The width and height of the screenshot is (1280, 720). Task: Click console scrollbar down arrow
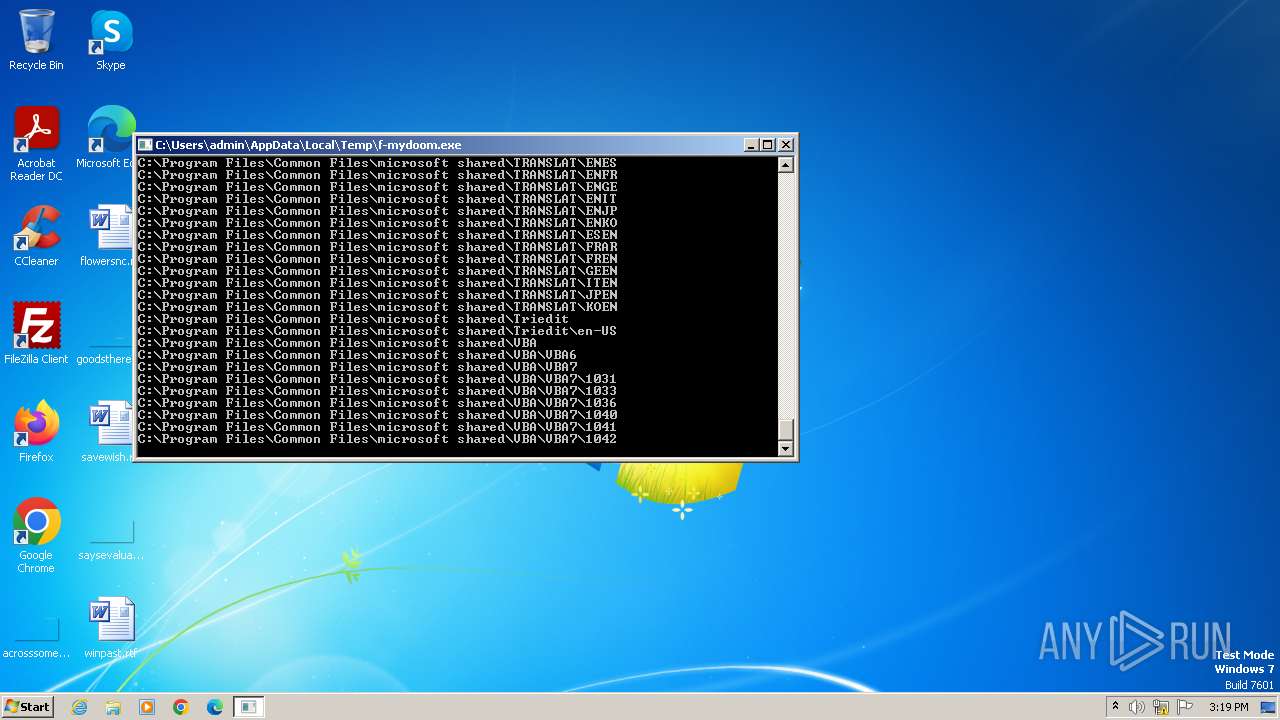pos(786,449)
